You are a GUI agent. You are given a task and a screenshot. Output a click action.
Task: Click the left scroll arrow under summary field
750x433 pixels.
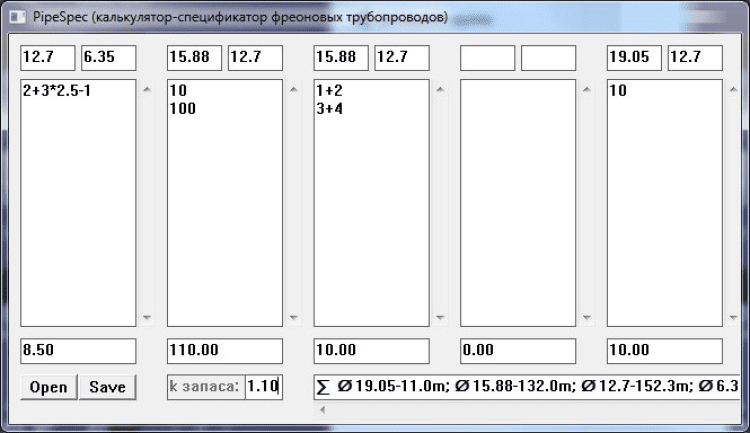coord(322,410)
